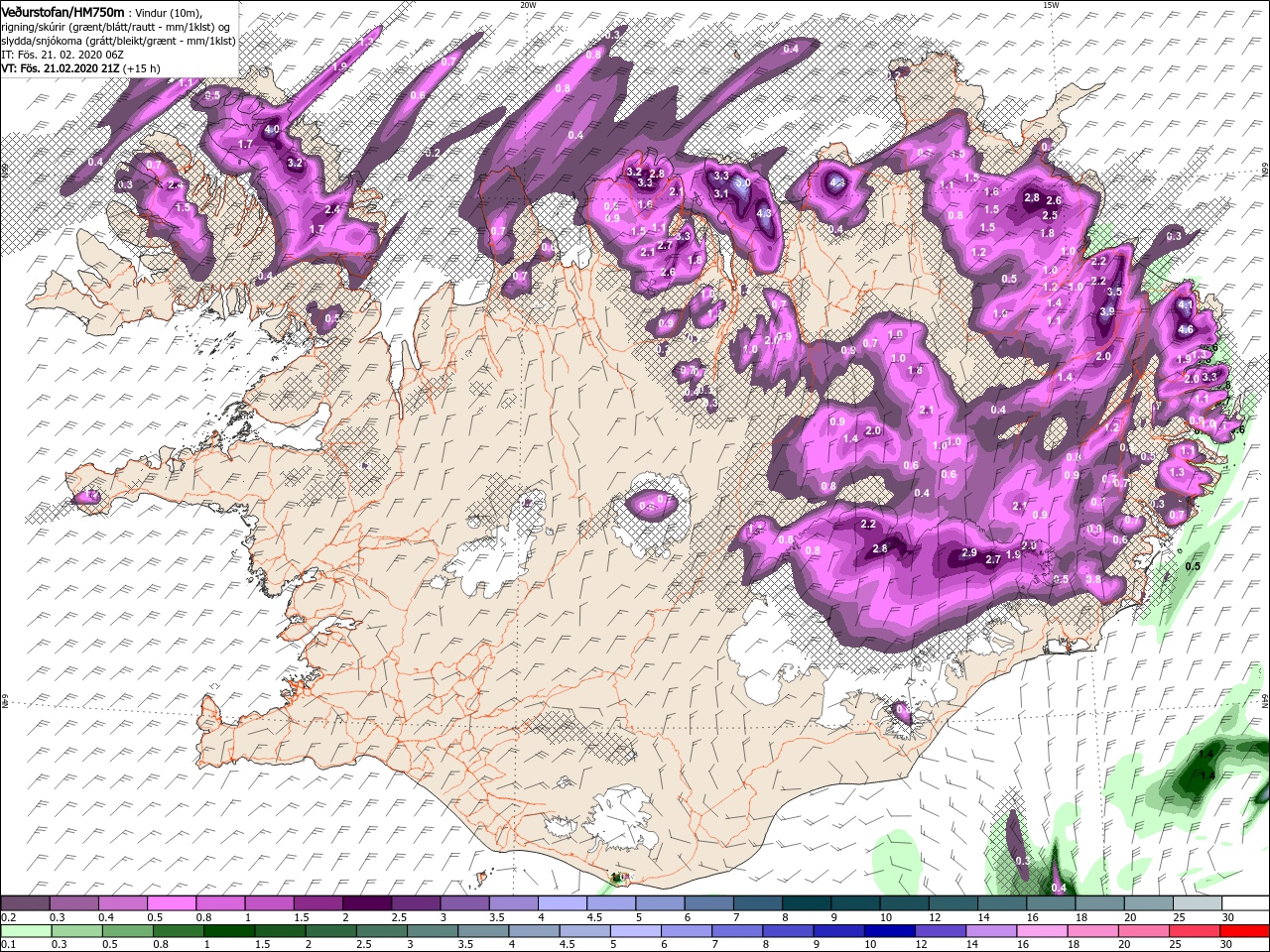This screenshot has width=1270, height=952.
Task: Click the 'slydda/snjókoma' legend description line
Action: [117, 41]
